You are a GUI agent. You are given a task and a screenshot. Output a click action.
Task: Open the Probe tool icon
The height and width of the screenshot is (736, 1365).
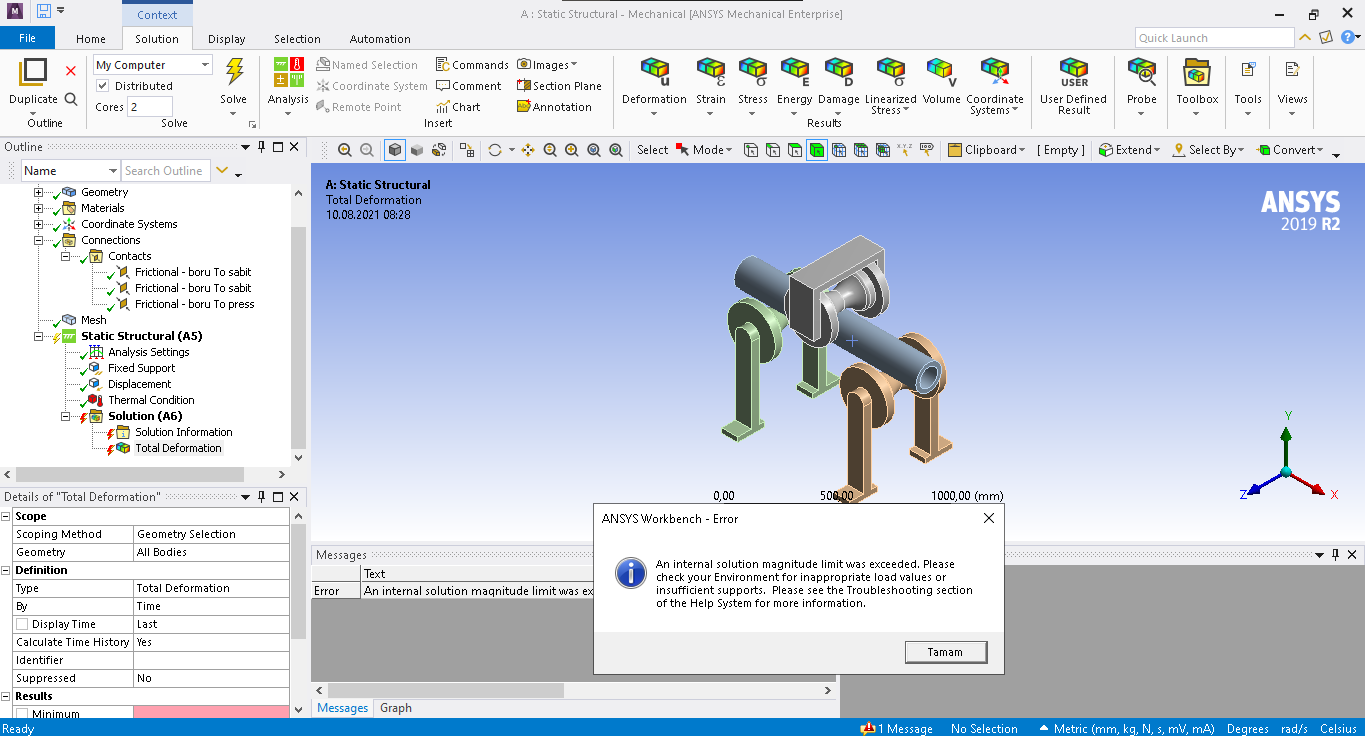click(x=1141, y=72)
